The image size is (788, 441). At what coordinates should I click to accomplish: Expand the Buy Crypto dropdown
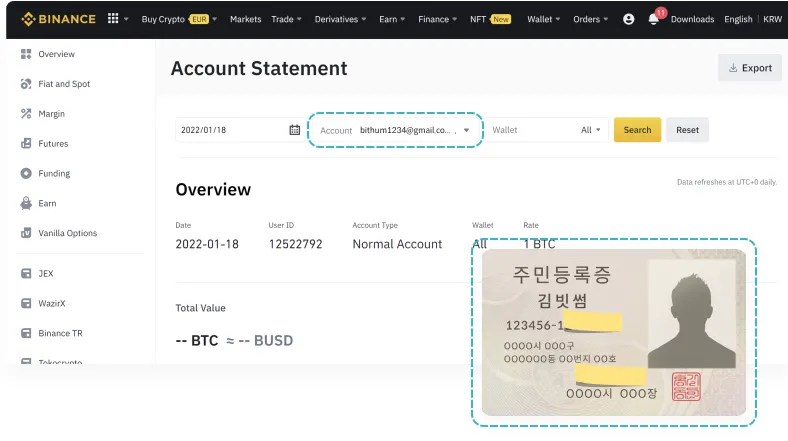(x=215, y=19)
